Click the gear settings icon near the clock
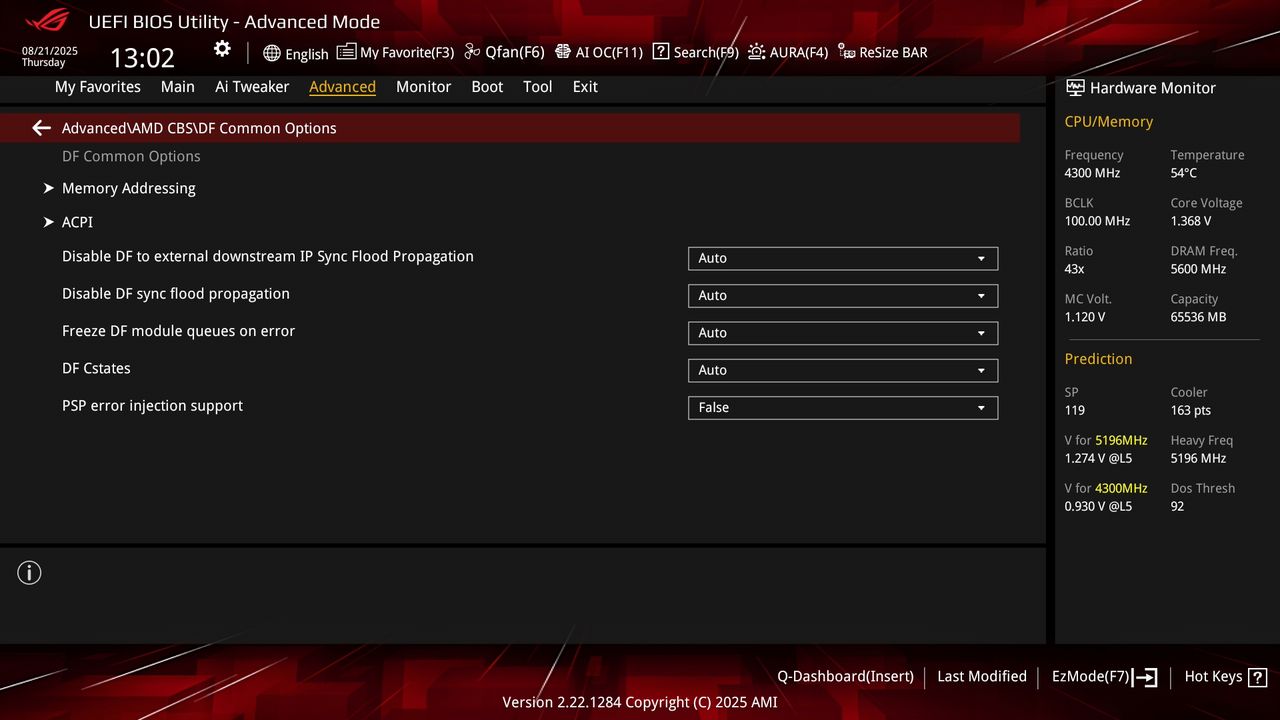The width and height of the screenshot is (1280, 720). [222, 48]
